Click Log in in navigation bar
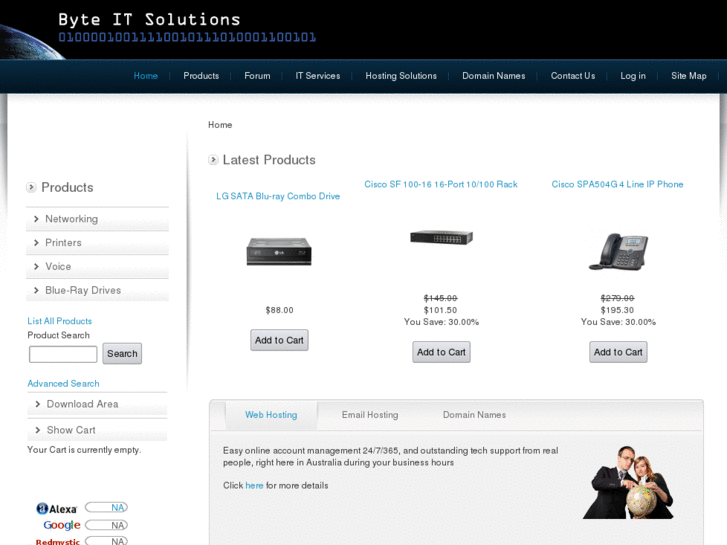727x545 pixels. pos(633,76)
